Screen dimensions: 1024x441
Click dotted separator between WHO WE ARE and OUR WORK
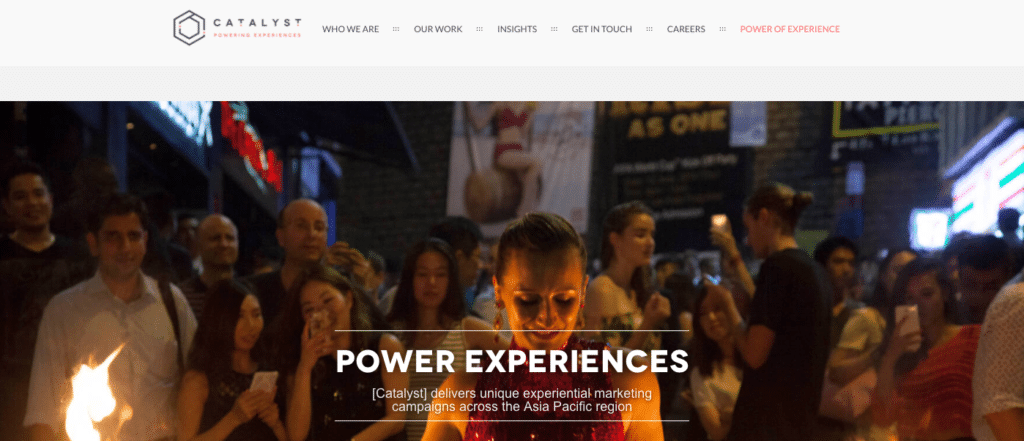(x=396, y=29)
